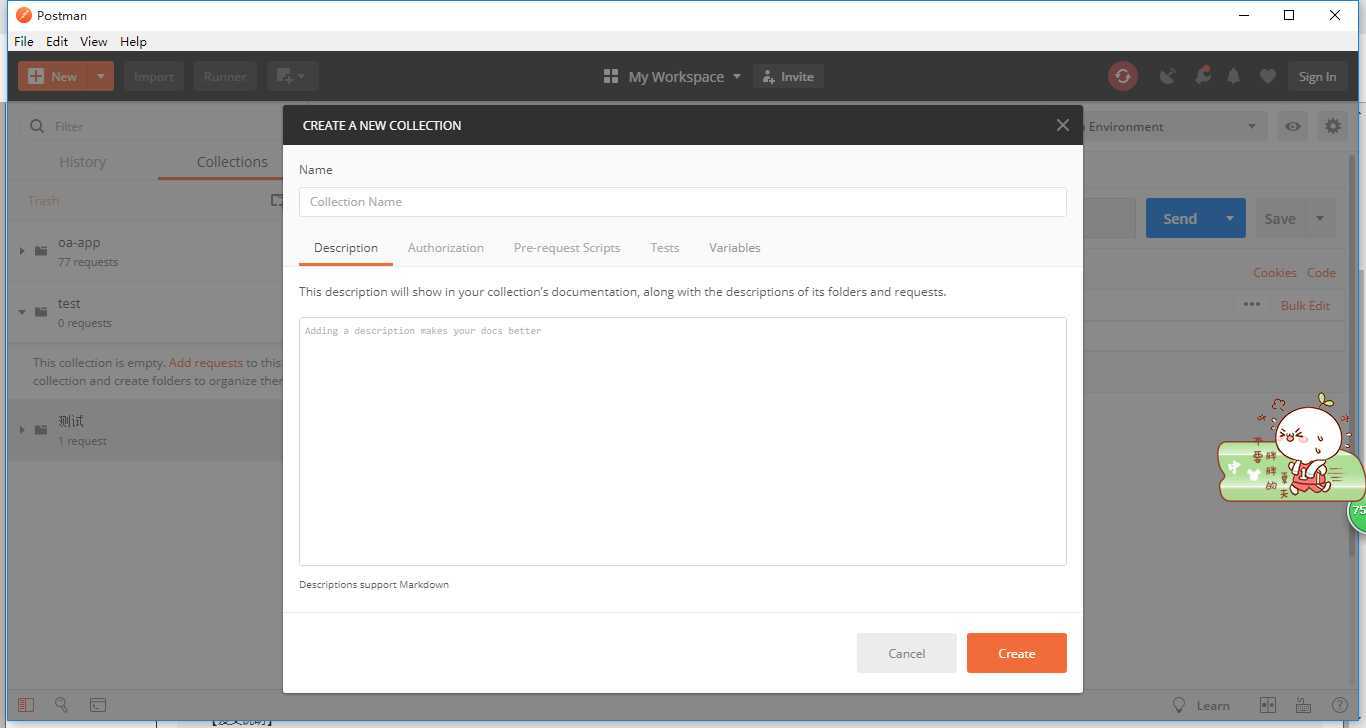Click the Trash link in the sidebar

coord(43,201)
